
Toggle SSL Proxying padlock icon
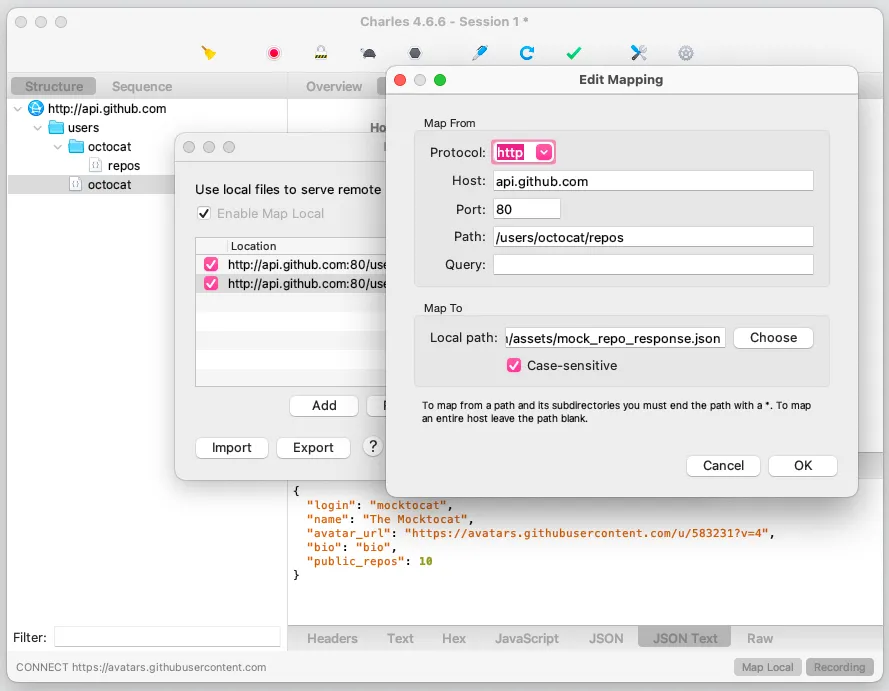click(321, 53)
